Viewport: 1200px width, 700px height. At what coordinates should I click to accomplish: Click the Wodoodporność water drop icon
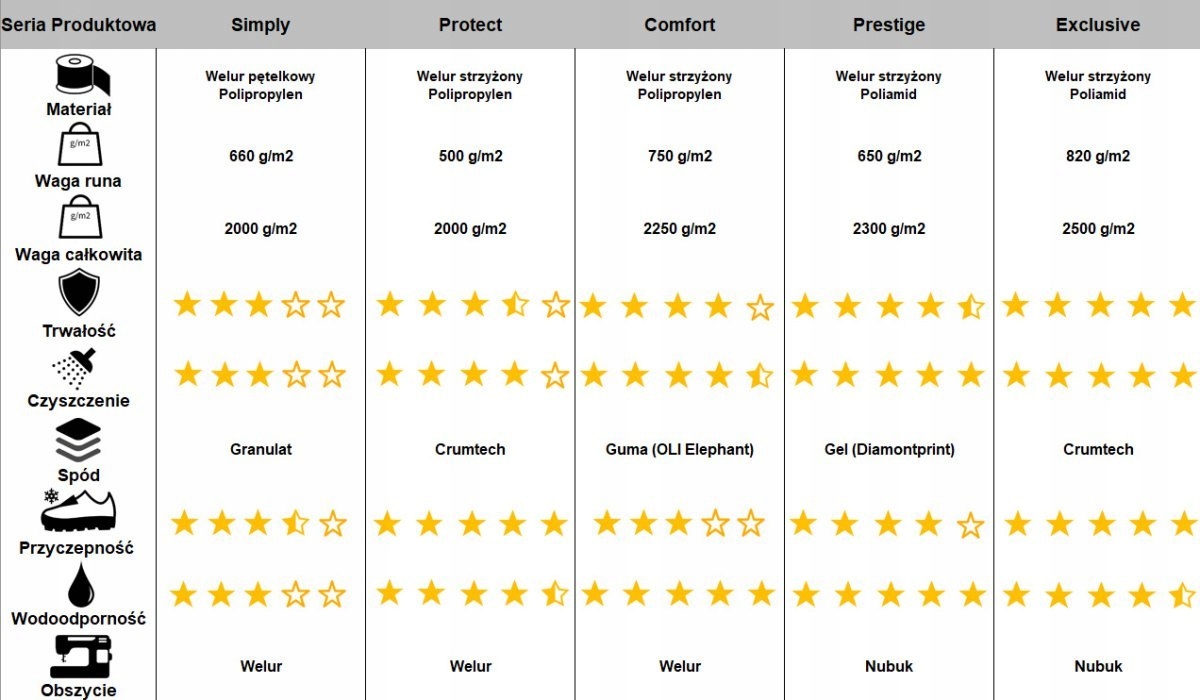point(78,585)
